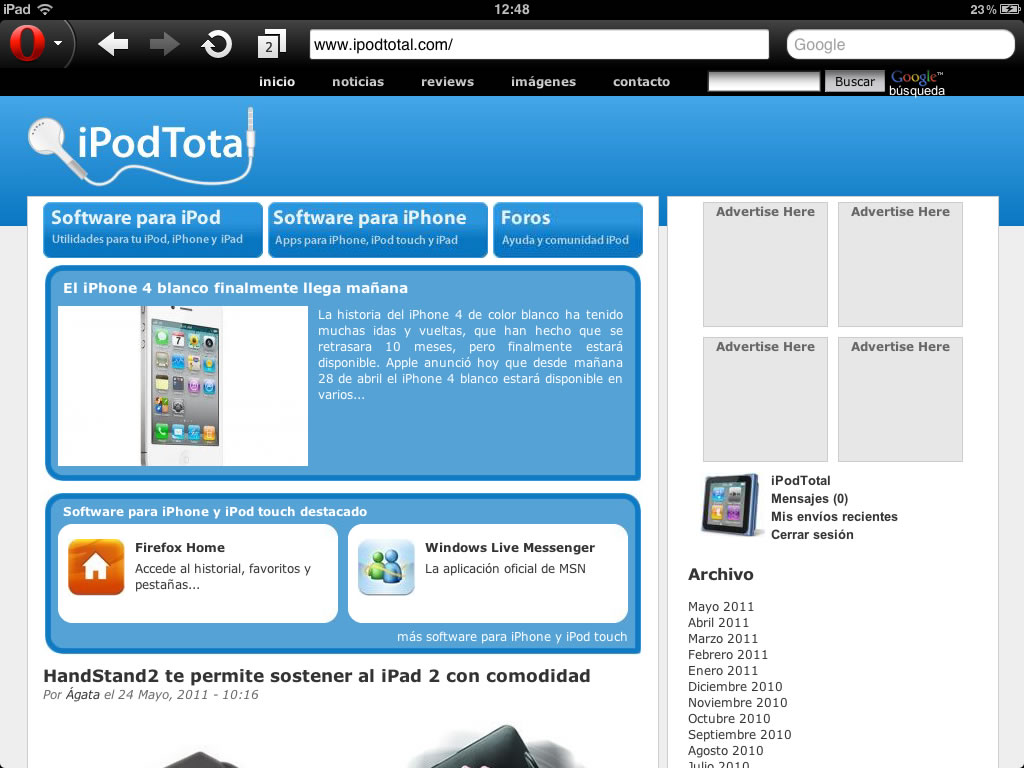Open the inicio menu item
This screenshot has width=1024, height=768.
277,82
